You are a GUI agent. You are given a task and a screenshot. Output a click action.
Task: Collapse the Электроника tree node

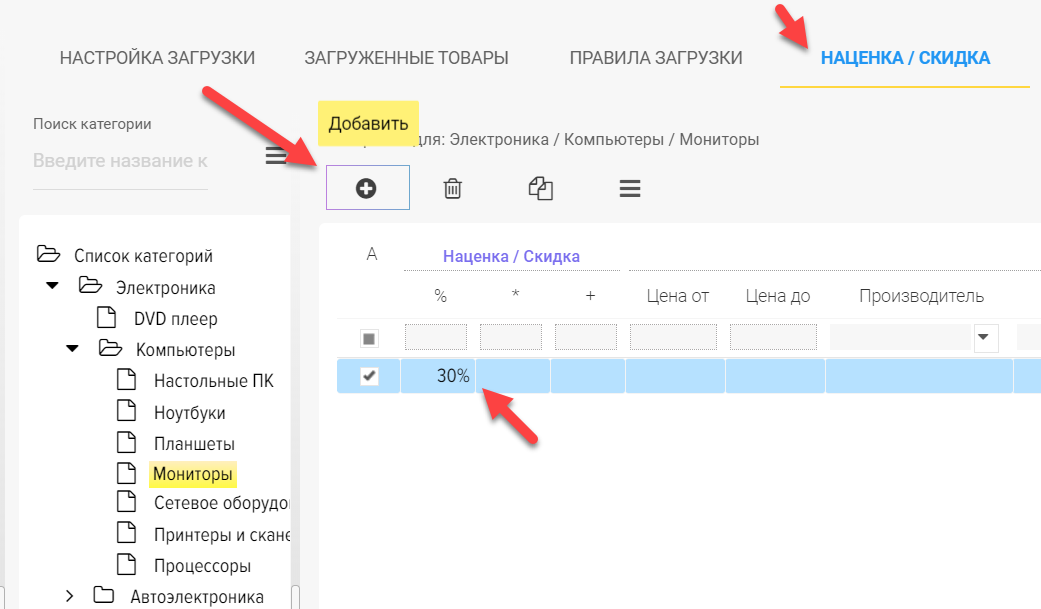pos(52,286)
